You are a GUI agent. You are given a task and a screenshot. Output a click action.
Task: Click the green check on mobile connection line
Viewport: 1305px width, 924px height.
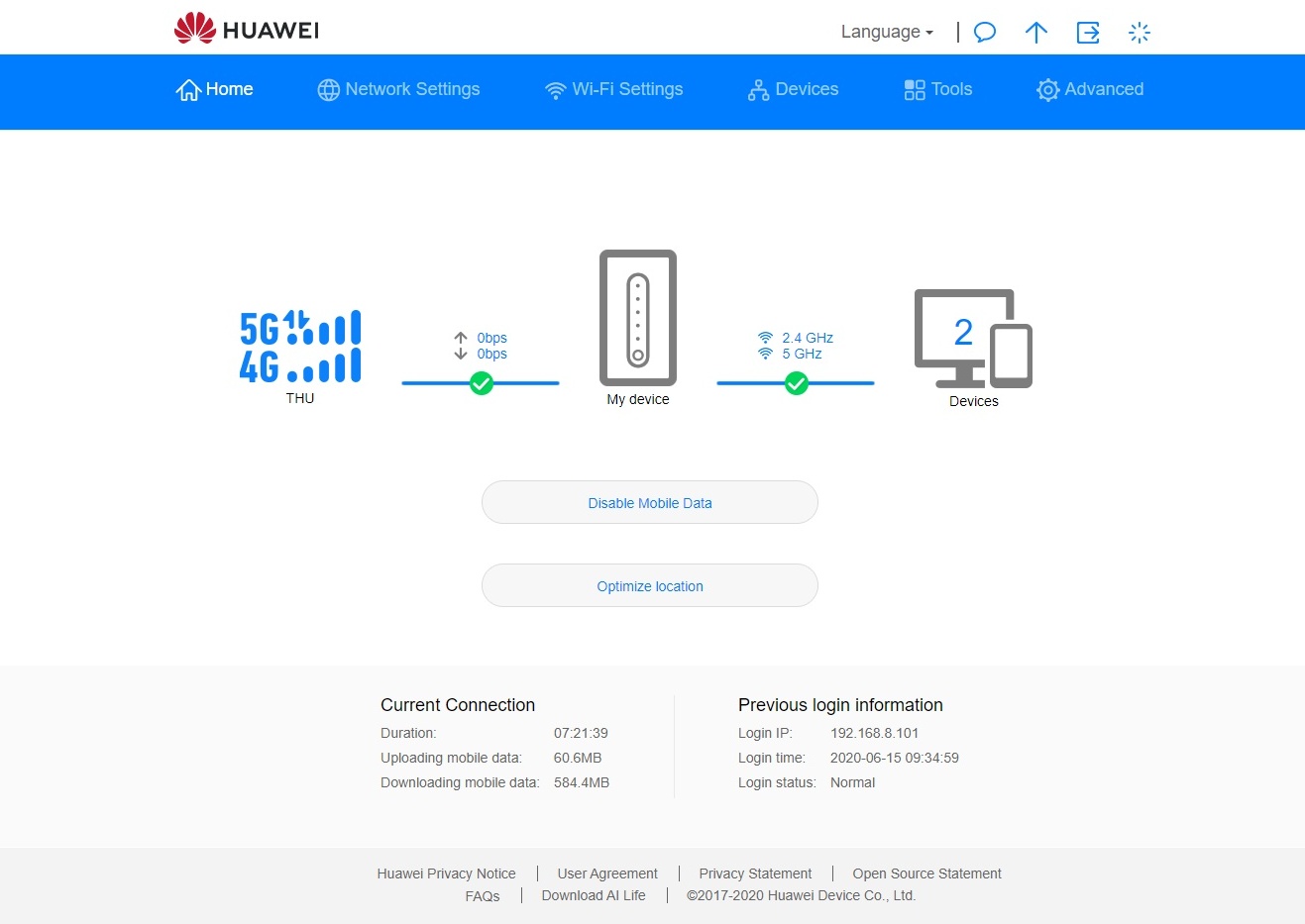(482, 383)
